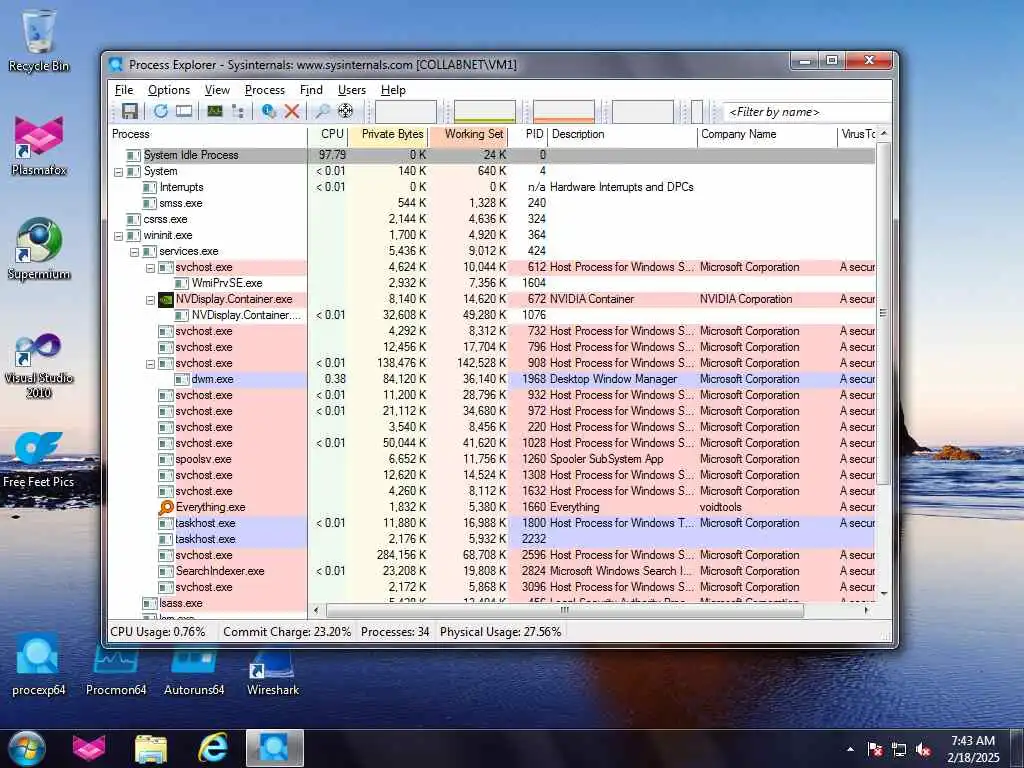
Task: Click the Windows Start button
Action: click(27, 748)
